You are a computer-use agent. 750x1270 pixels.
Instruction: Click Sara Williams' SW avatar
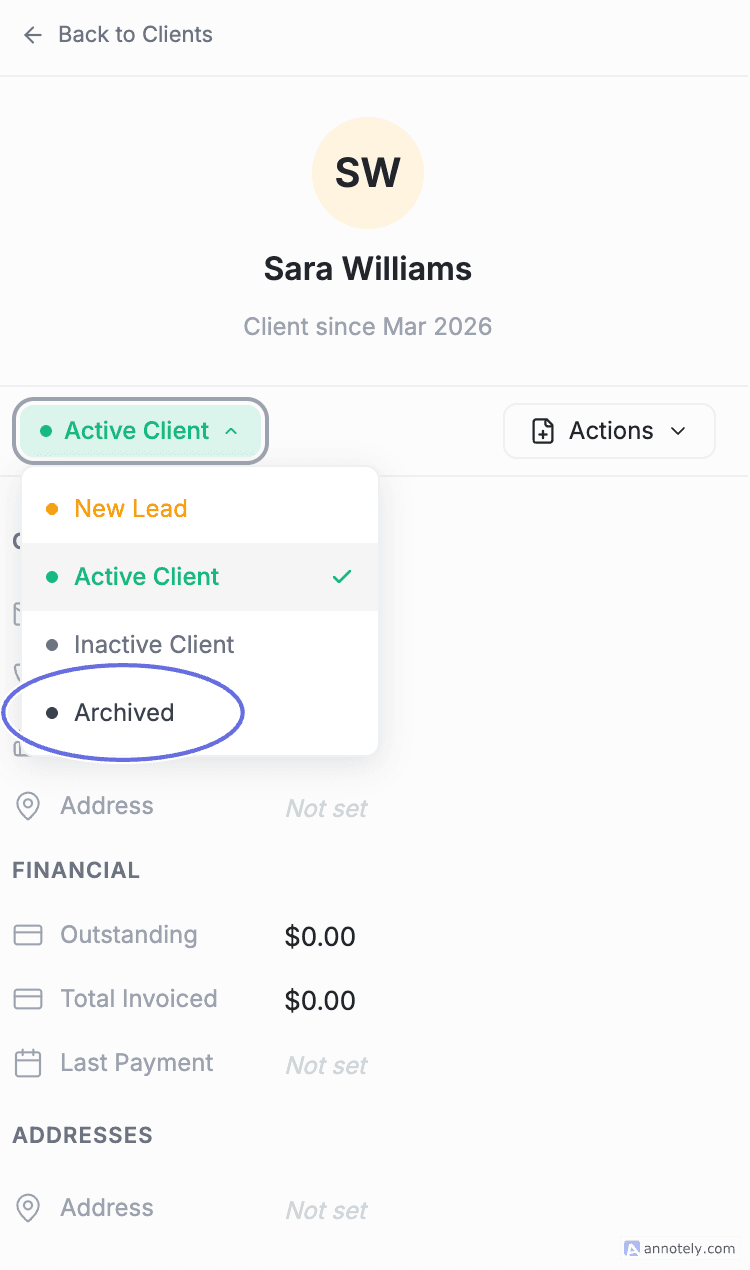368,172
